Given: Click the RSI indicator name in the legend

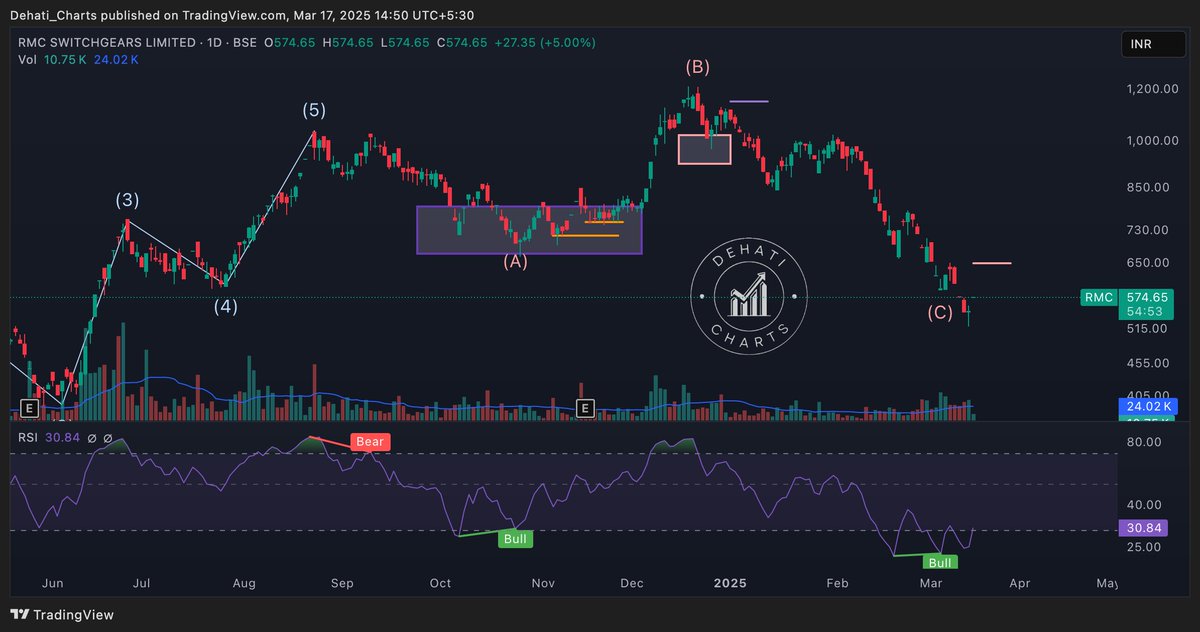Looking at the screenshot, I should click(29, 438).
